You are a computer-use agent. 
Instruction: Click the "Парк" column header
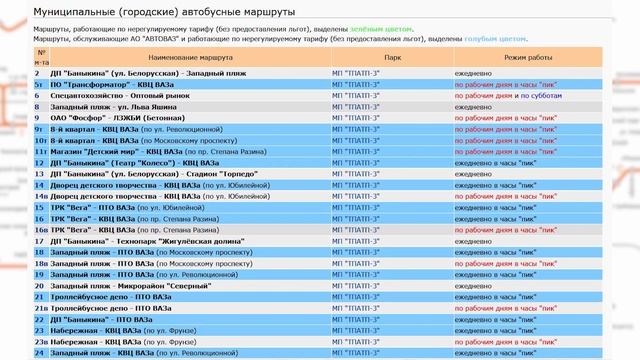(392, 58)
